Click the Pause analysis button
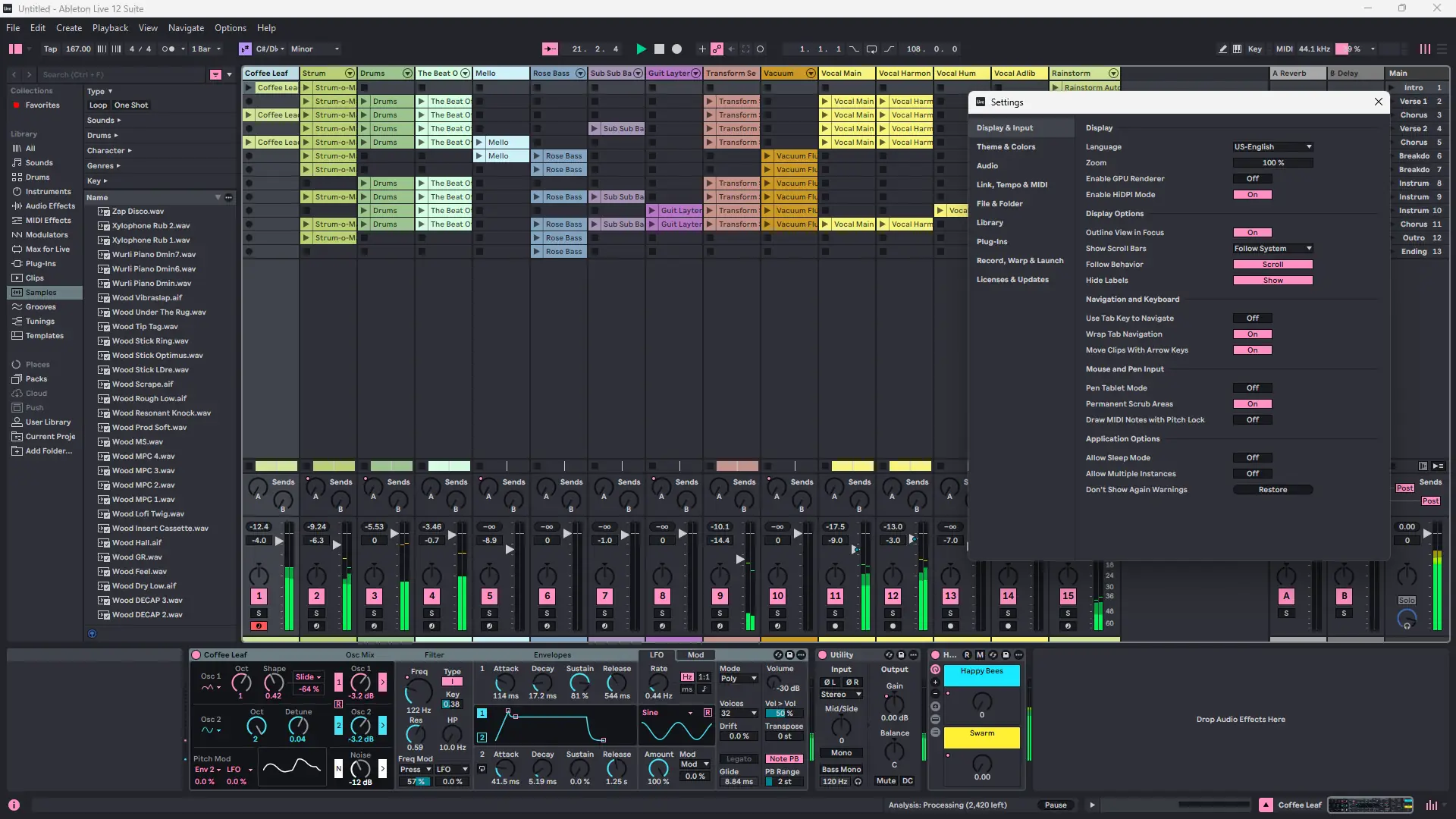Image resolution: width=1456 pixels, height=819 pixels. click(1055, 805)
